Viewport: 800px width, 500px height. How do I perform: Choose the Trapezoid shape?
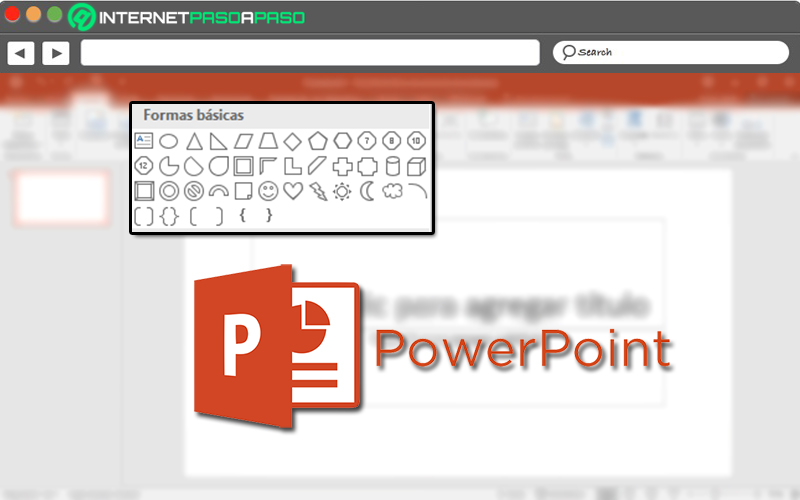(x=268, y=141)
